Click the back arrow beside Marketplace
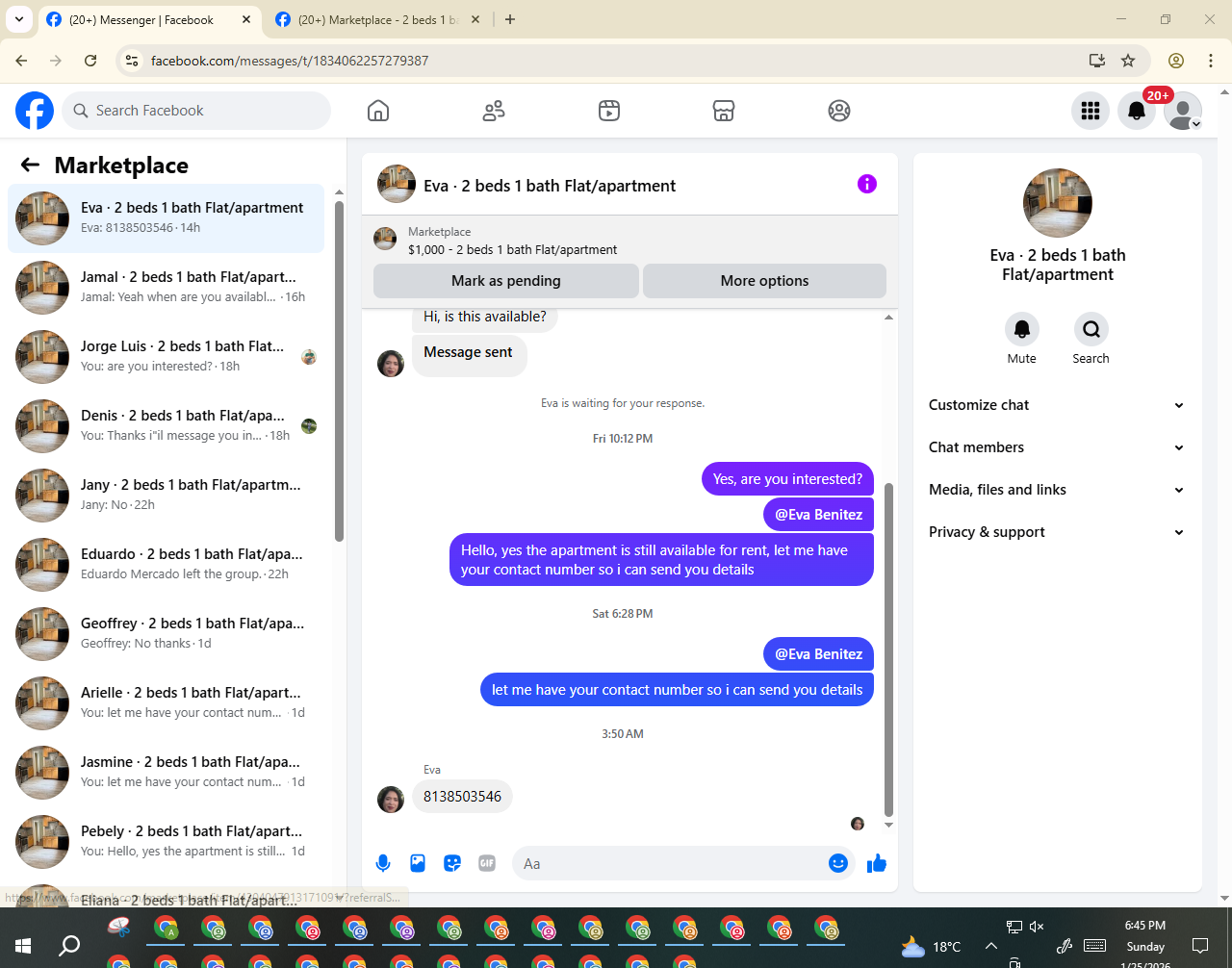The height and width of the screenshot is (968, 1232). pyautogui.click(x=30, y=165)
